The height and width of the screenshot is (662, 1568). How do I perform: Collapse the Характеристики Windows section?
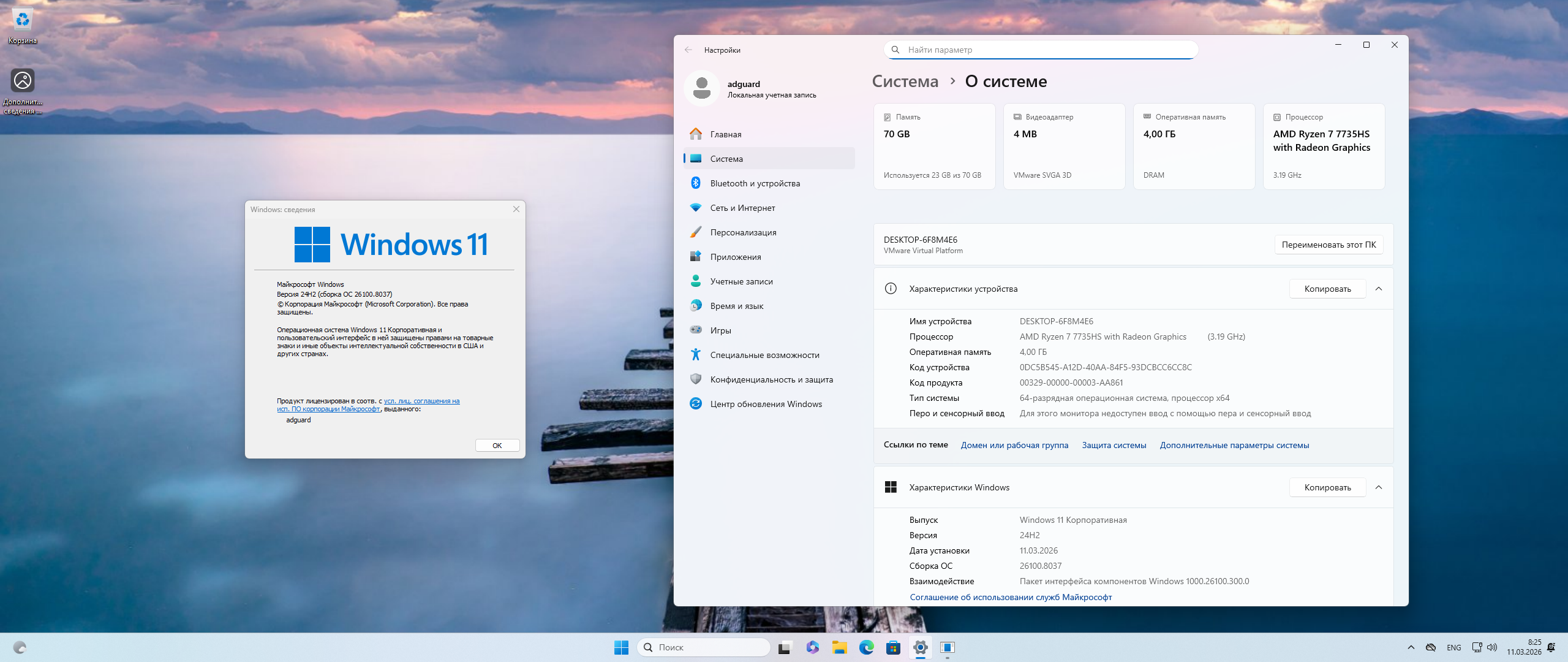[x=1379, y=487]
